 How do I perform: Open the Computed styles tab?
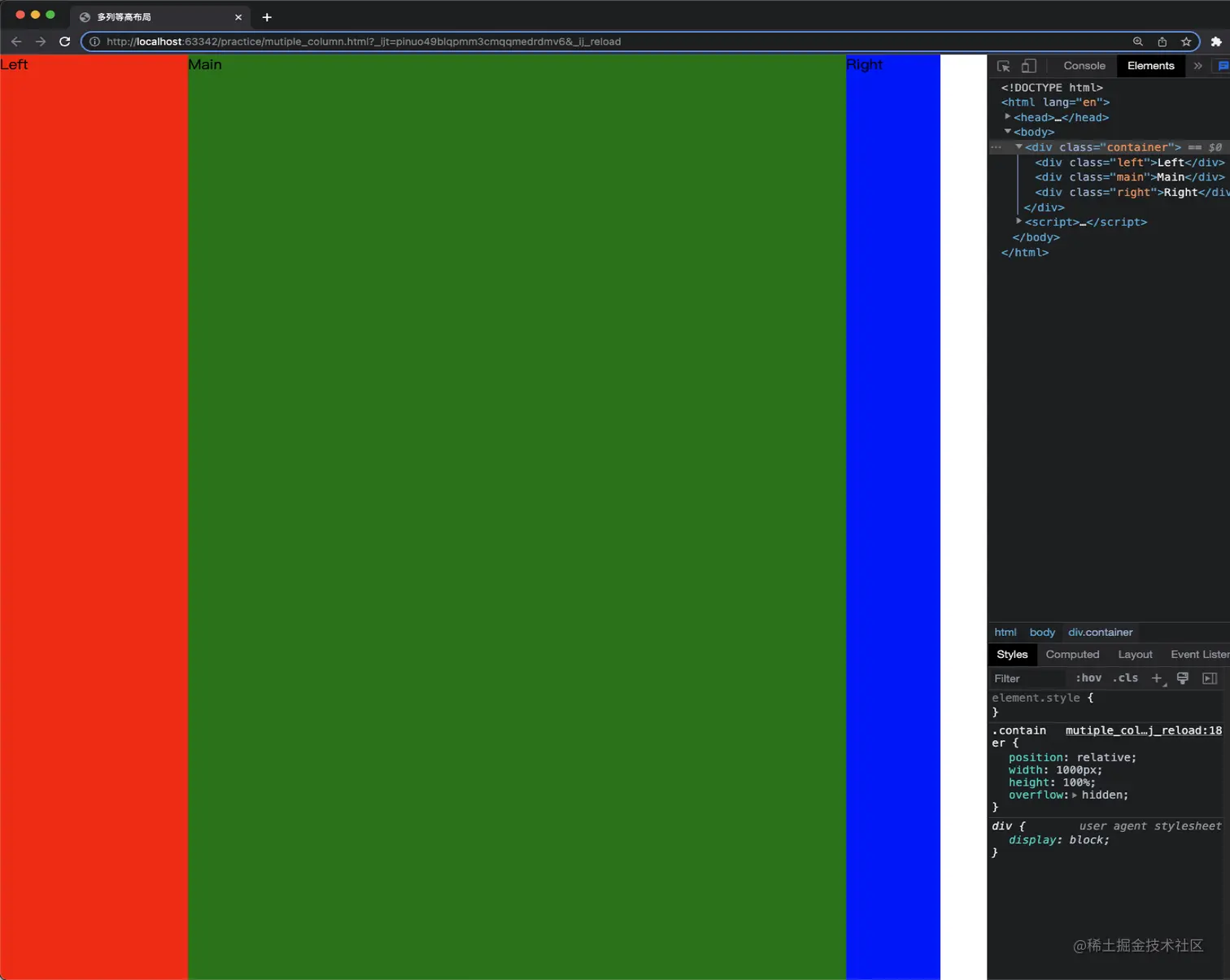tap(1072, 655)
